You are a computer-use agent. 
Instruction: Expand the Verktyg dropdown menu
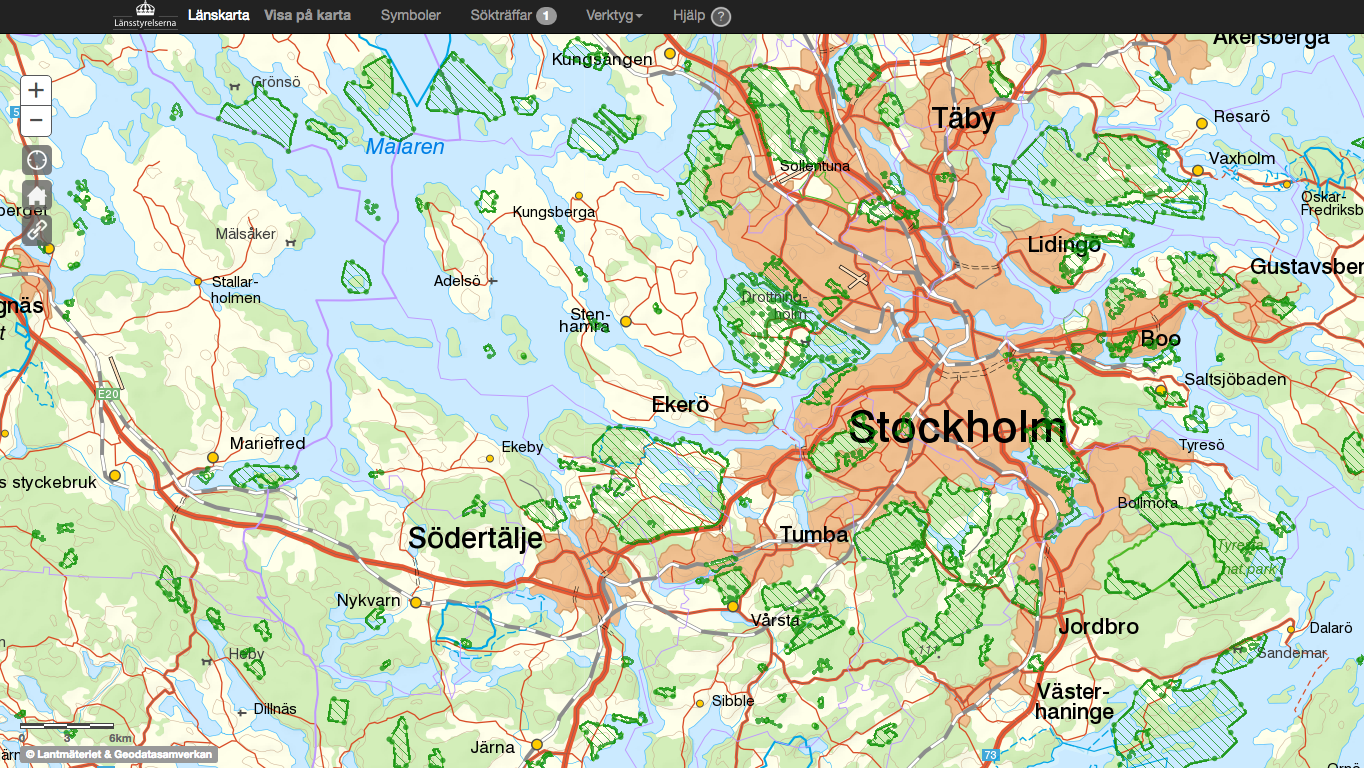(614, 16)
